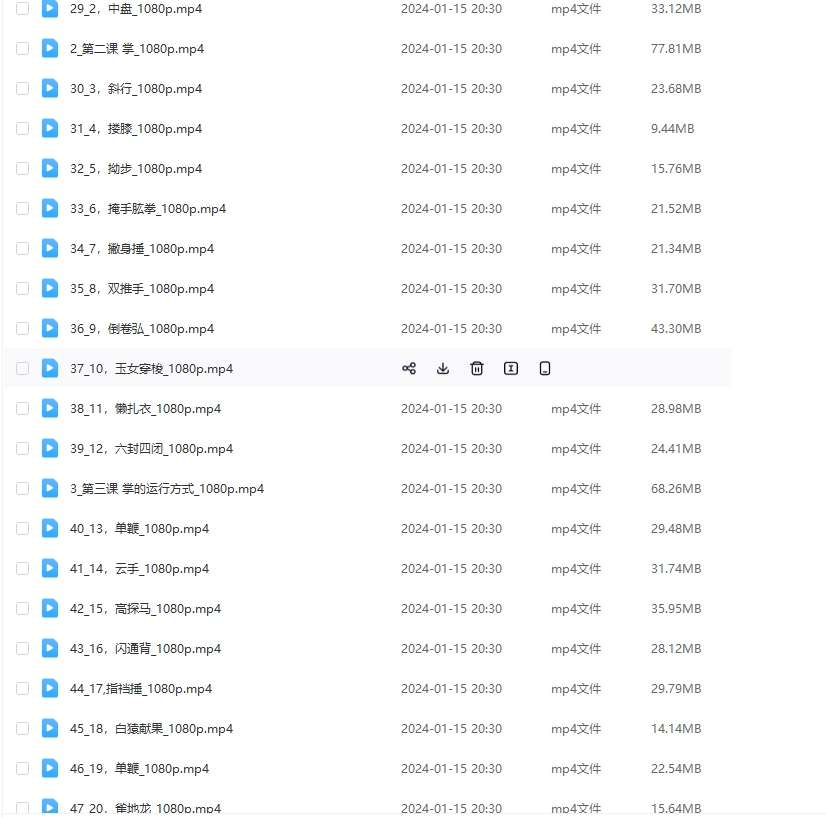The image size is (826, 818).
Task: Click the date in 42_15 高探马 row
Action: click(x=451, y=609)
